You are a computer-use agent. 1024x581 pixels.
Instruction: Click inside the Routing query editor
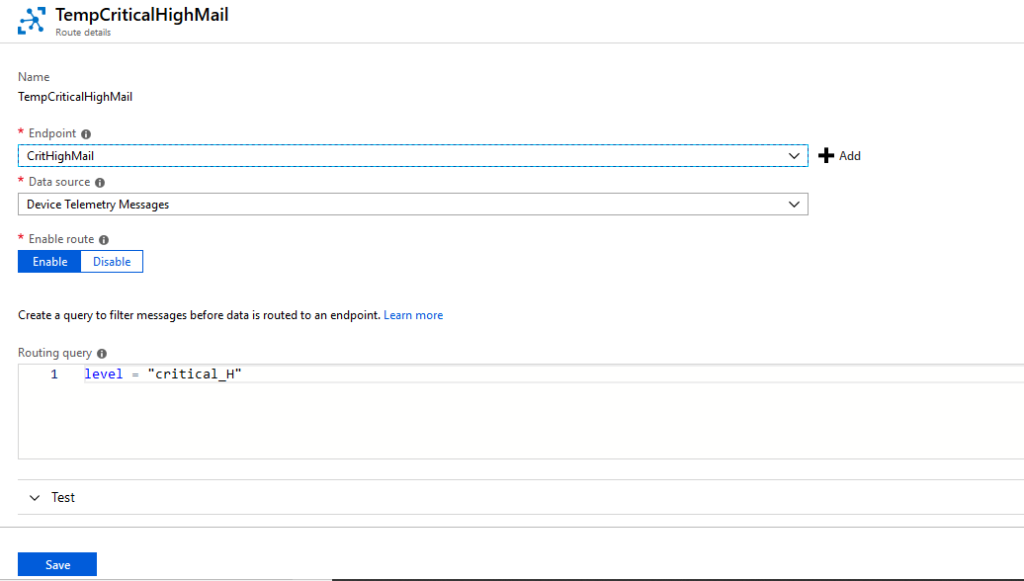click(x=520, y=412)
